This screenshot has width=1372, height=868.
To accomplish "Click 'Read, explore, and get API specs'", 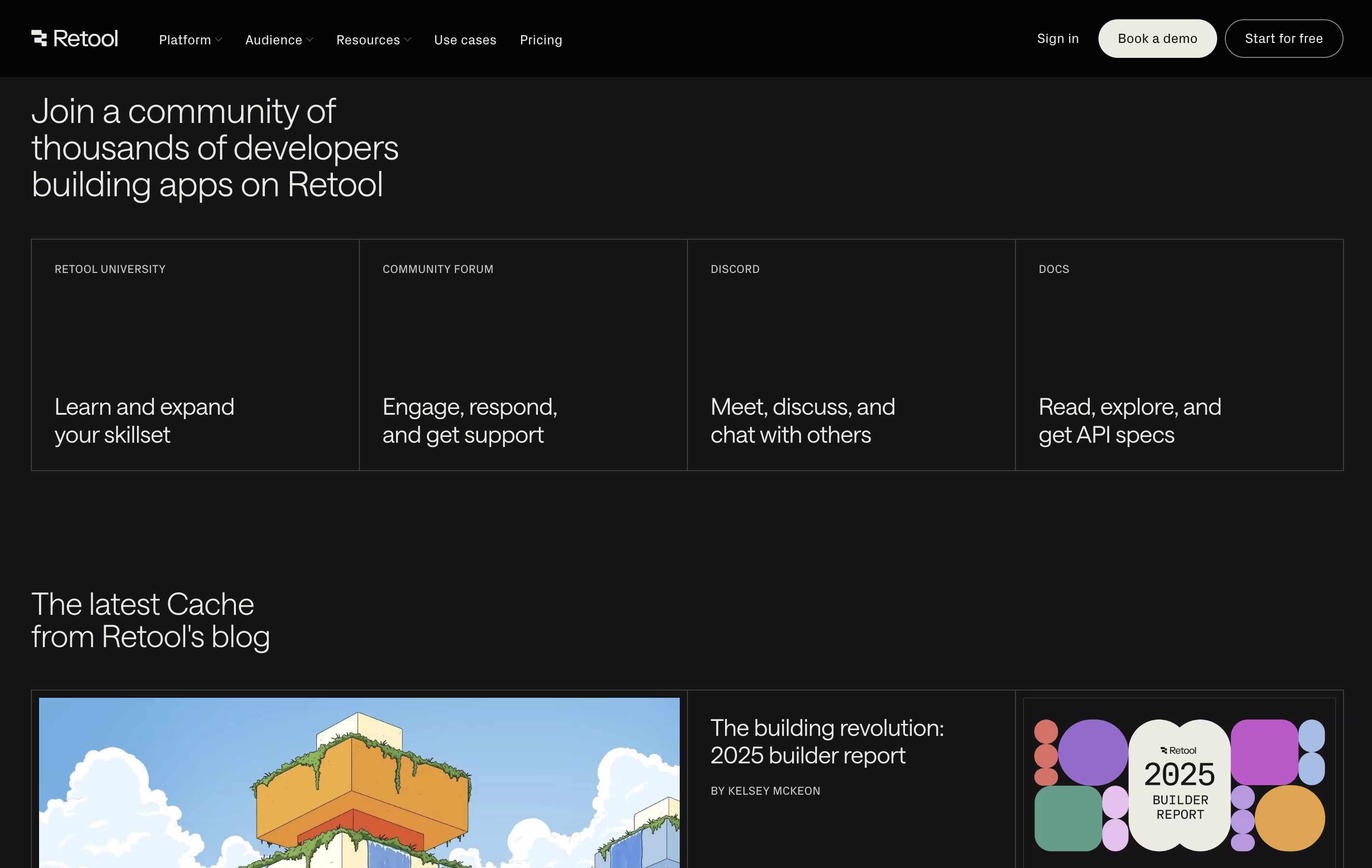I will [x=1129, y=421].
